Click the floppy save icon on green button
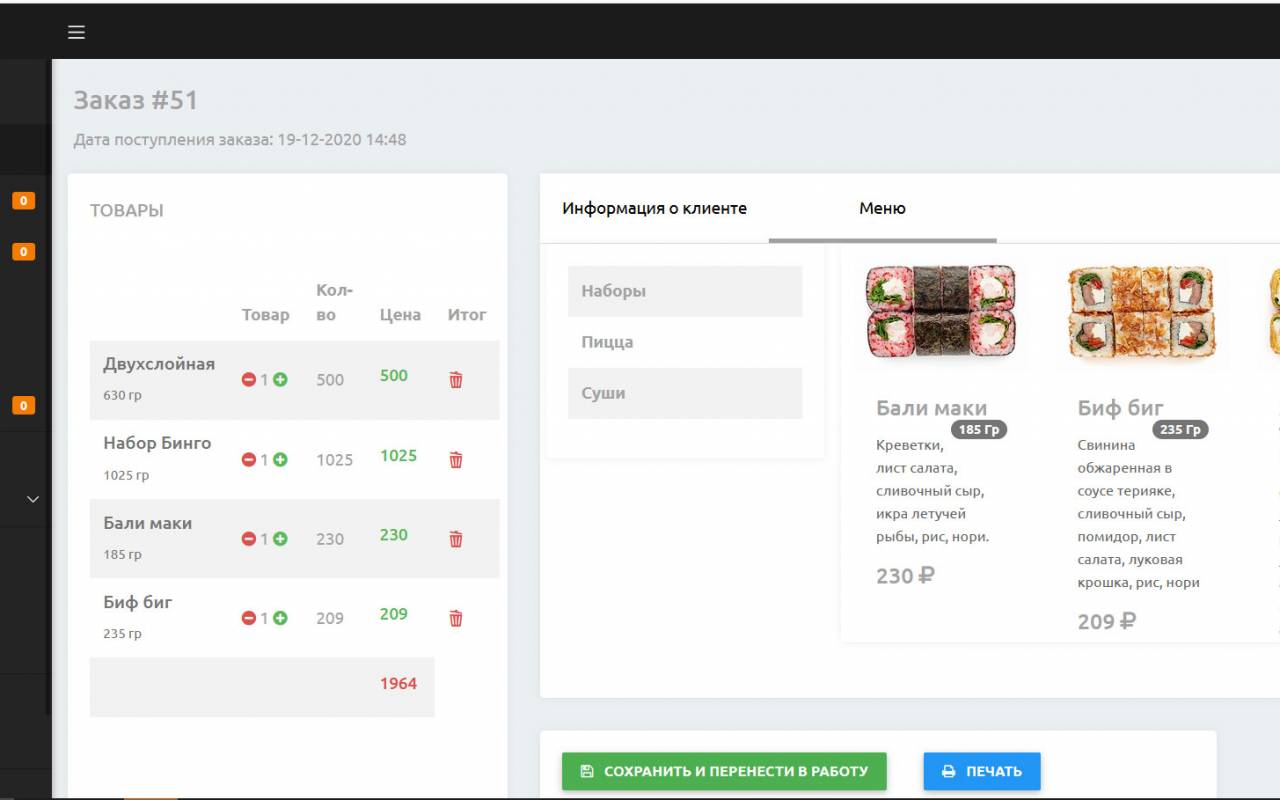This screenshot has width=1280, height=800. click(585, 771)
